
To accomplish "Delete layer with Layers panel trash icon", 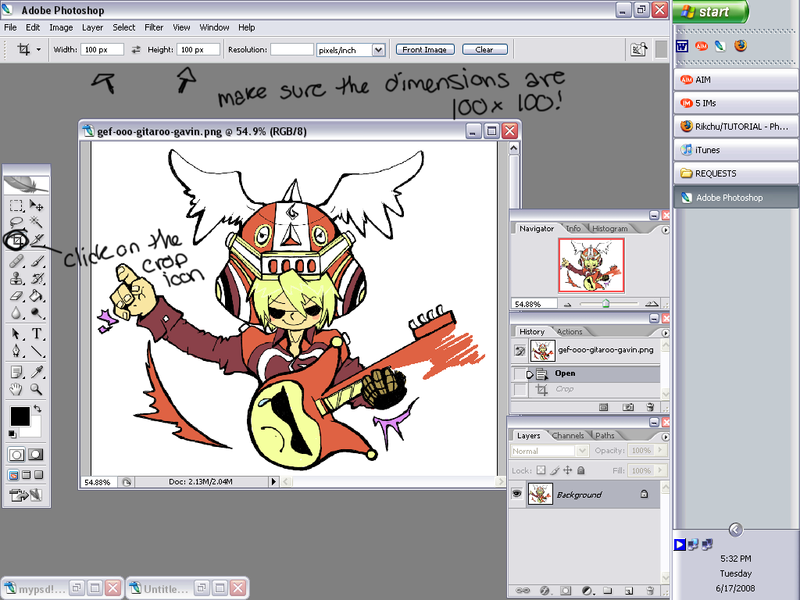I will click(650, 590).
